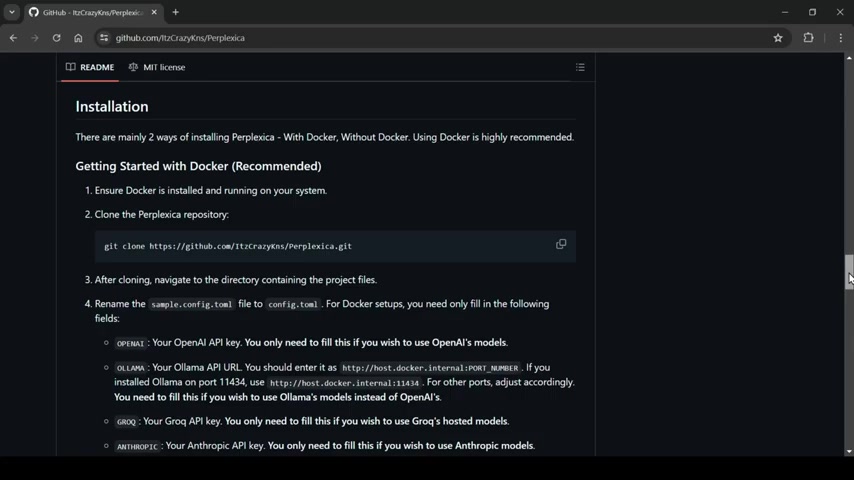Screen dimensions: 854x480
Task: Open the browser extensions puzzle icon
Action: click(x=808, y=38)
